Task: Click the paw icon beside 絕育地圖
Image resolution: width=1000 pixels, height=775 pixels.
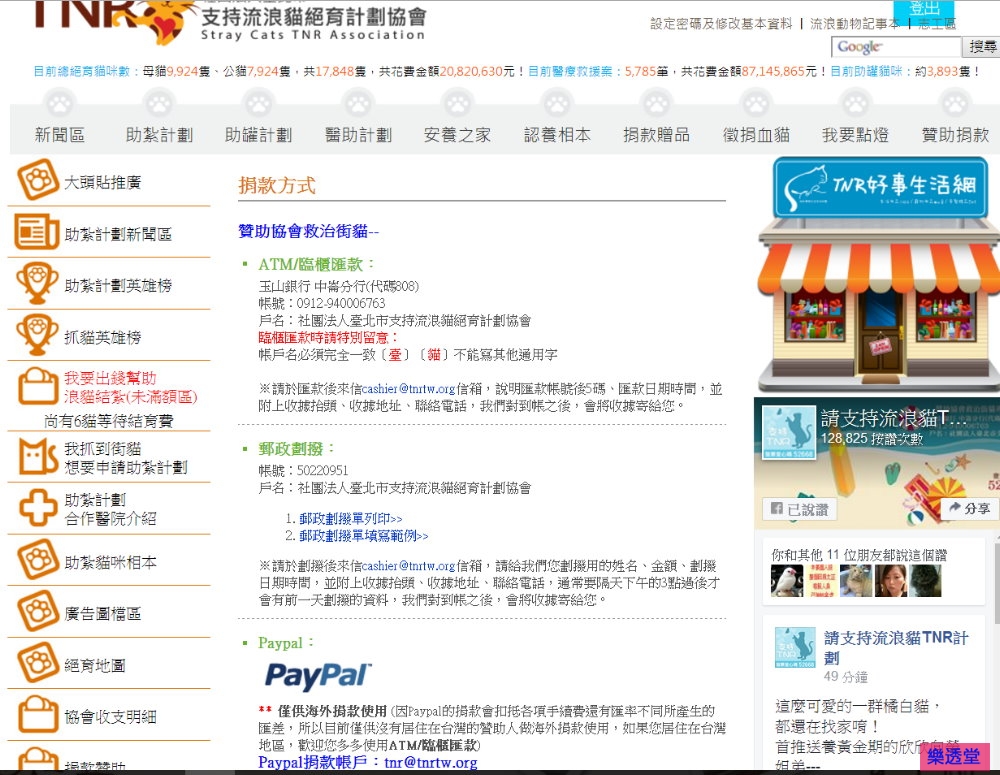Action: pyautogui.click(x=37, y=664)
